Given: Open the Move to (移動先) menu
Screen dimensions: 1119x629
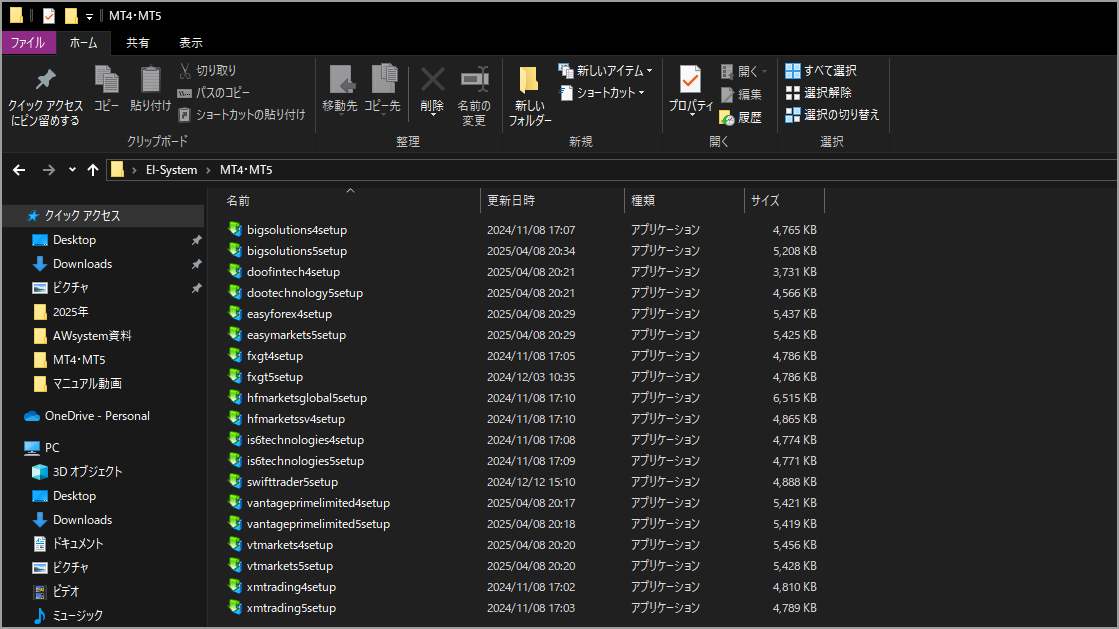Looking at the screenshot, I should click(x=340, y=89).
